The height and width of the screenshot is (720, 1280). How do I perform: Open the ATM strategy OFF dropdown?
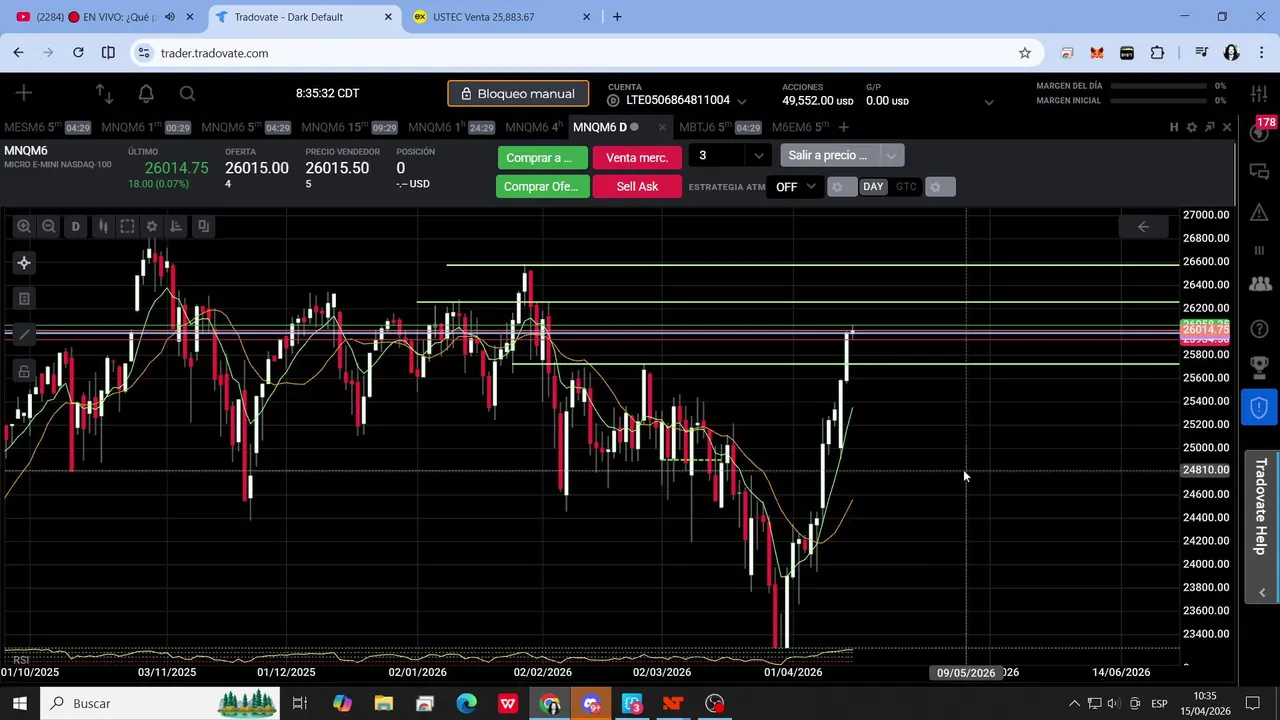pyautogui.click(x=796, y=187)
